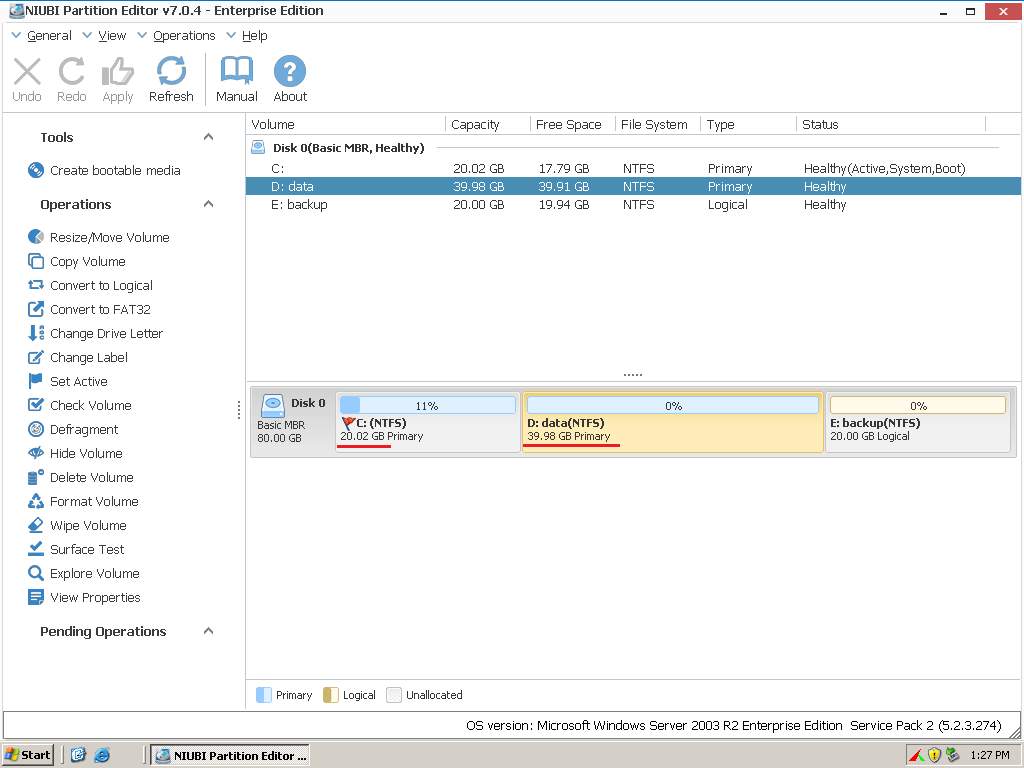1024x768 pixels.
Task: Select D: data(NTFS) partition block
Action: (673, 423)
